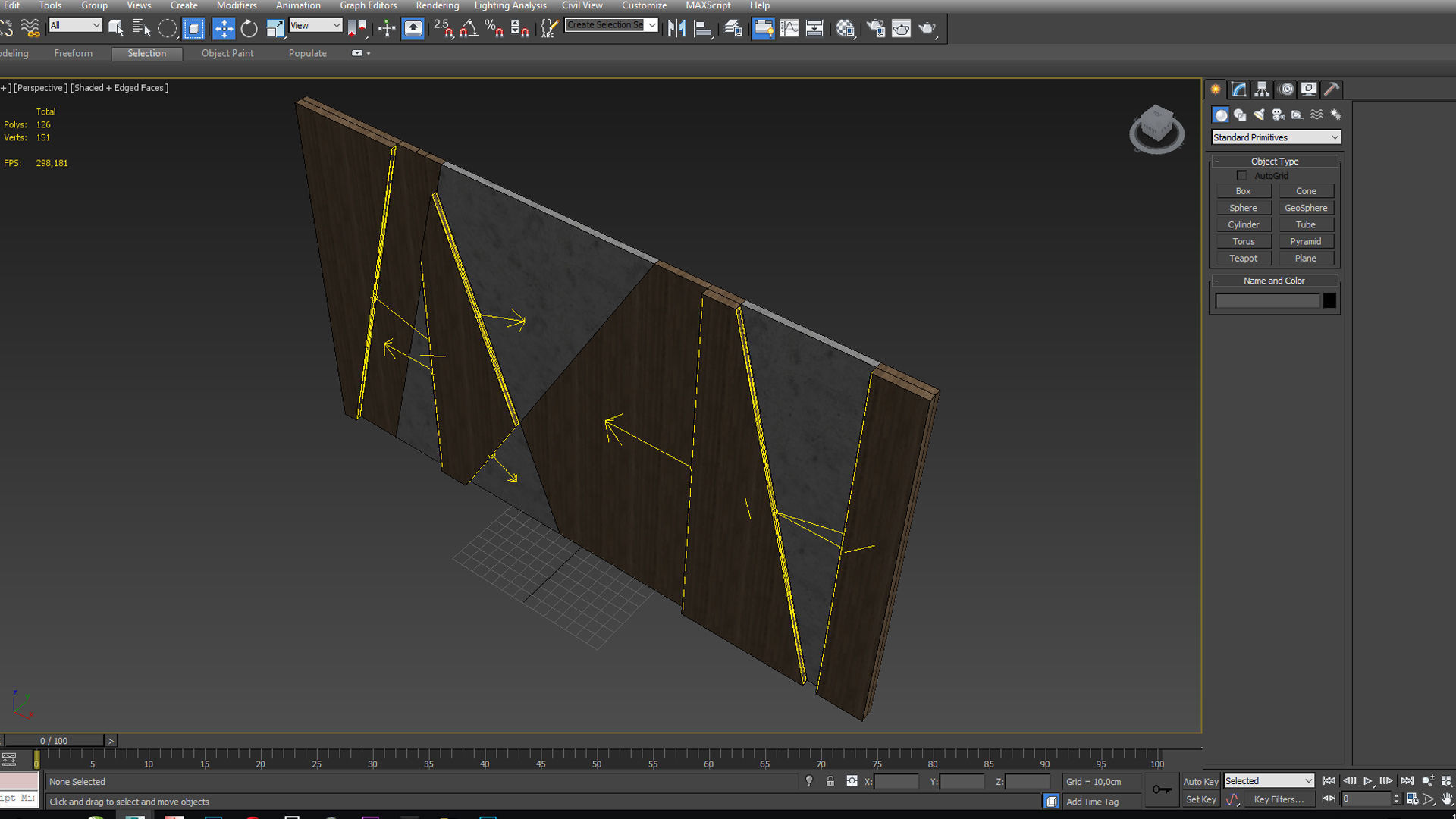The width and height of the screenshot is (1456, 819).
Task: Open the selection filter All dropdown
Action: tap(75, 25)
